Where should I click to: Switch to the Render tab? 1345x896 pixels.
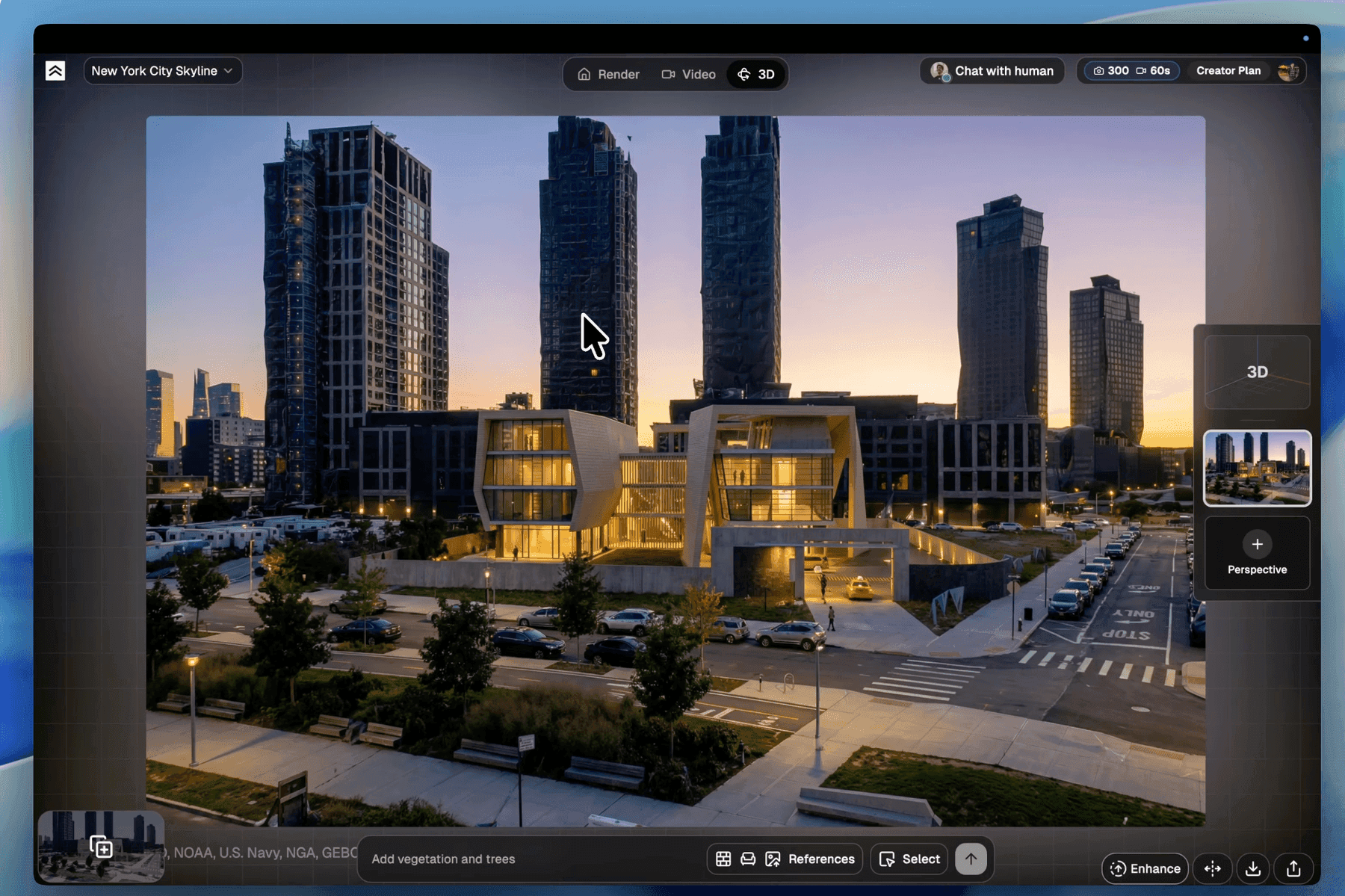point(608,74)
